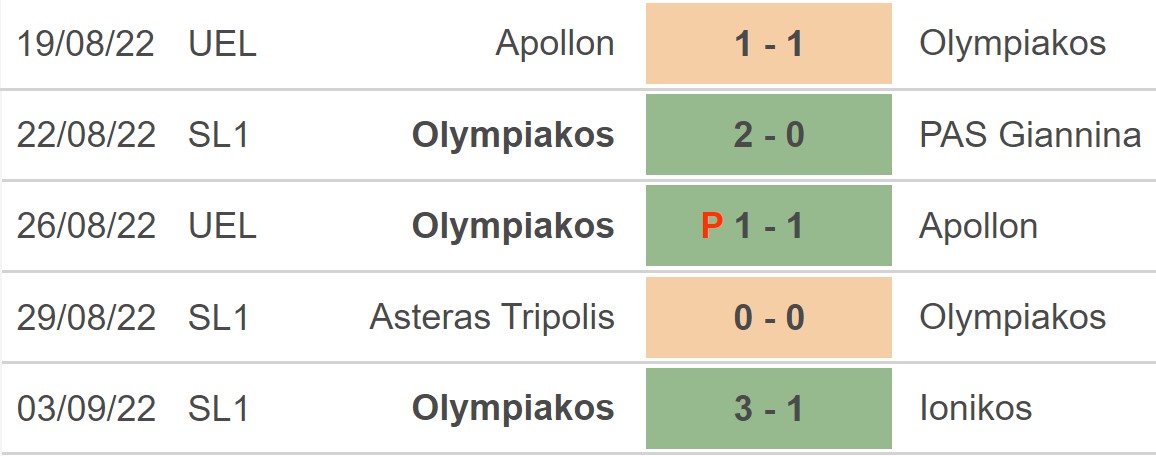Select the SL1 label on 22/08/22
Screen dimensions: 1156x456
[x=219, y=135]
